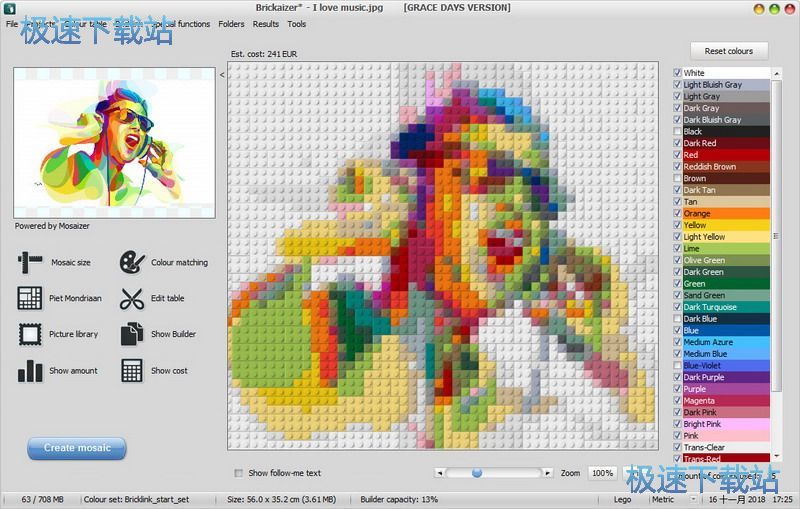Launch the Piet Mondriaan function
Screen dimensions: 800x509
30,298
